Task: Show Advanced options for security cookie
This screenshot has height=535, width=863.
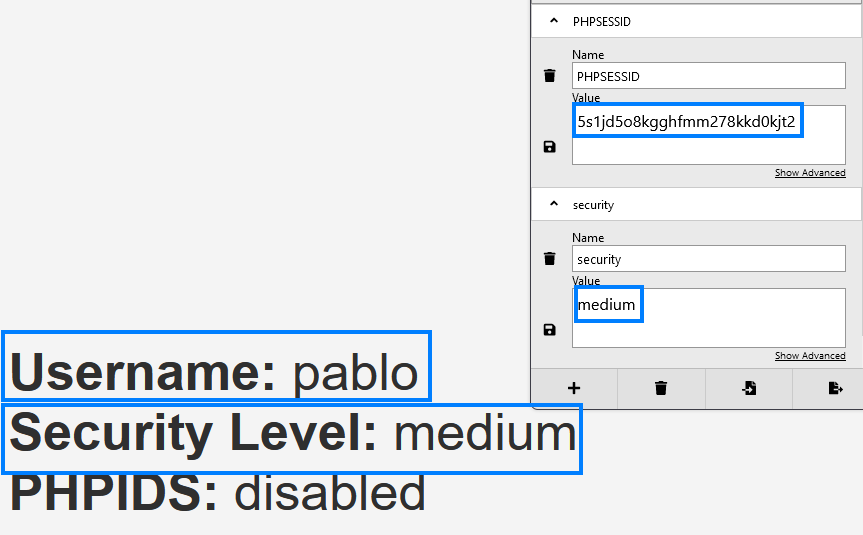Action: pos(809,356)
